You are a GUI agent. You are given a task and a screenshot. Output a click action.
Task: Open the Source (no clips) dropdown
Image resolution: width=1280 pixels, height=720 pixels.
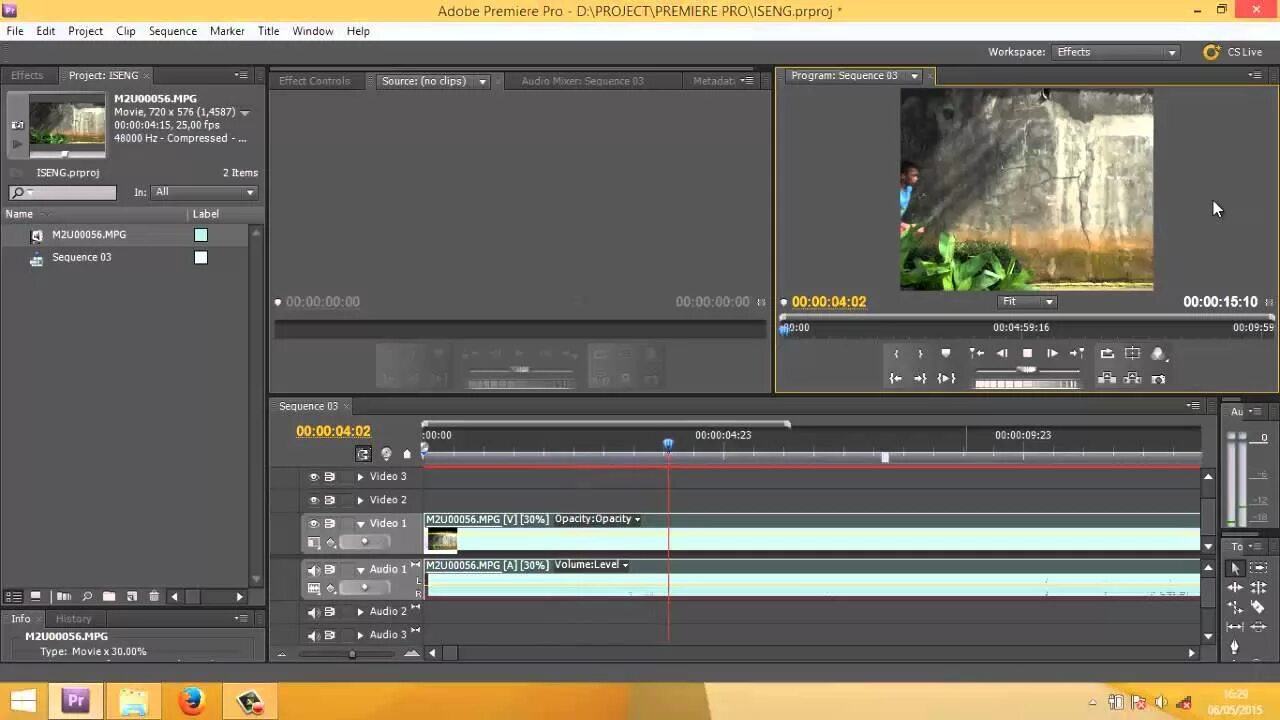pyautogui.click(x=482, y=82)
